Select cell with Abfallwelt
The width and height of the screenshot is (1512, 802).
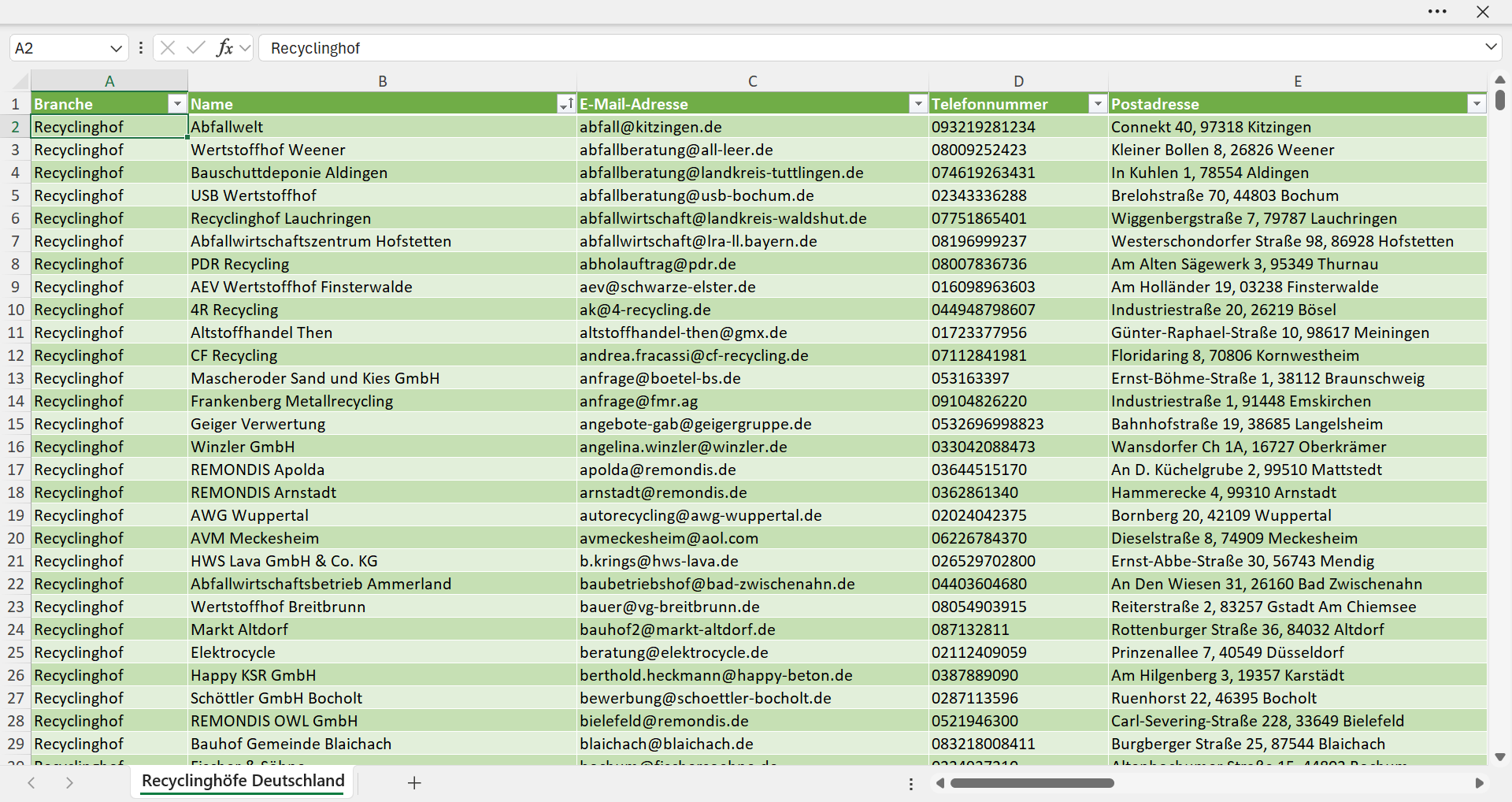pyautogui.click(x=383, y=127)
